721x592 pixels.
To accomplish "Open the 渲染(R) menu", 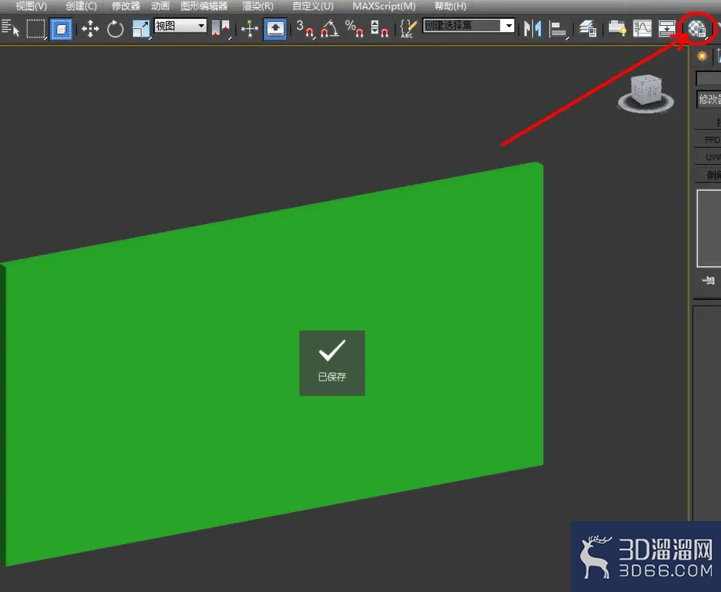I will [258, 6].
